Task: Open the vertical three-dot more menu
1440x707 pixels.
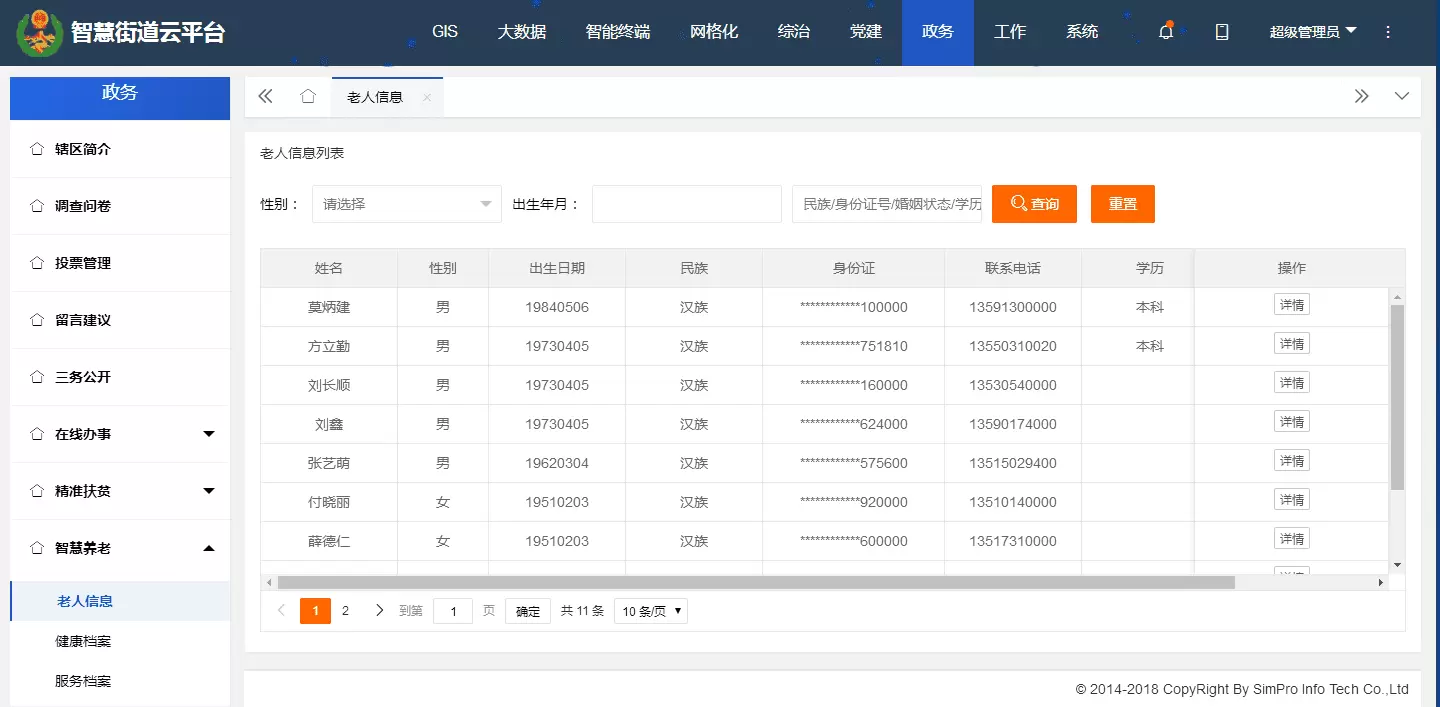Action: [x=1387, y=32]
